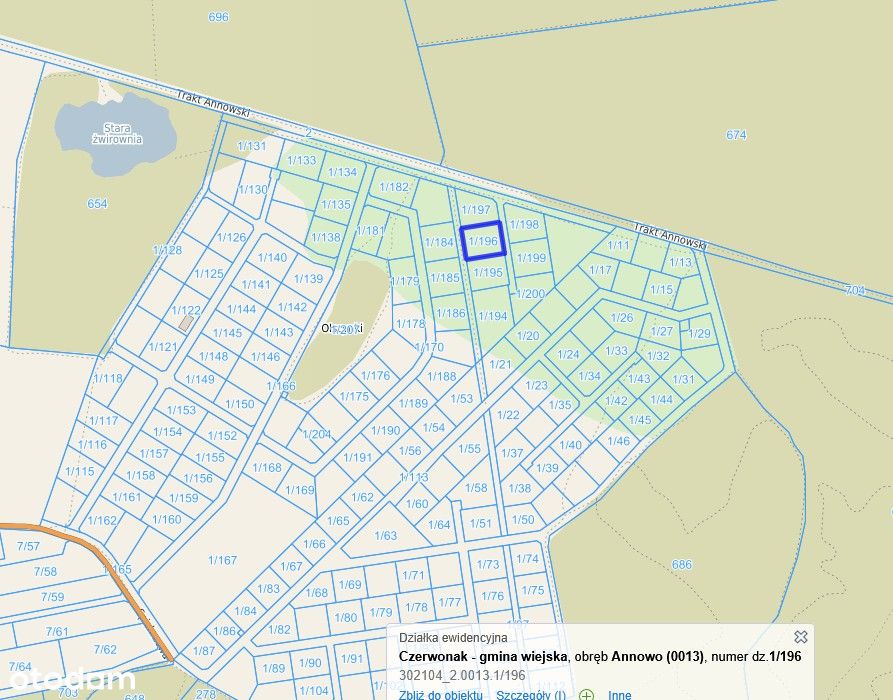The width and height of the screenshot is (893, 700).
Task: Click parcel 1/63 label
Action: tap(386, 535)
